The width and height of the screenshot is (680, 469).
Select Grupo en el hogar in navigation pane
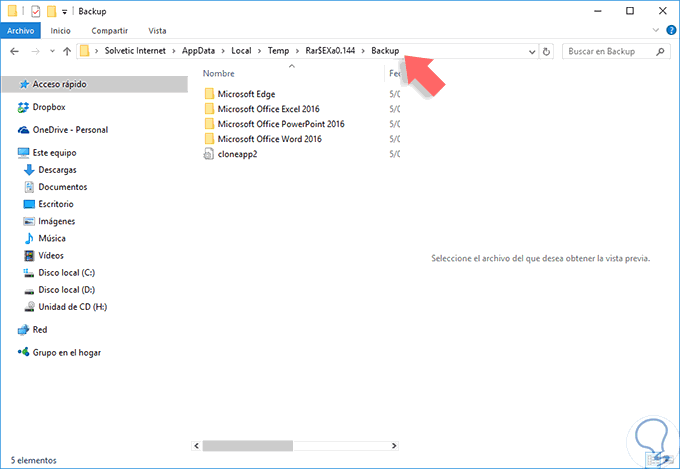pos(66,353)
